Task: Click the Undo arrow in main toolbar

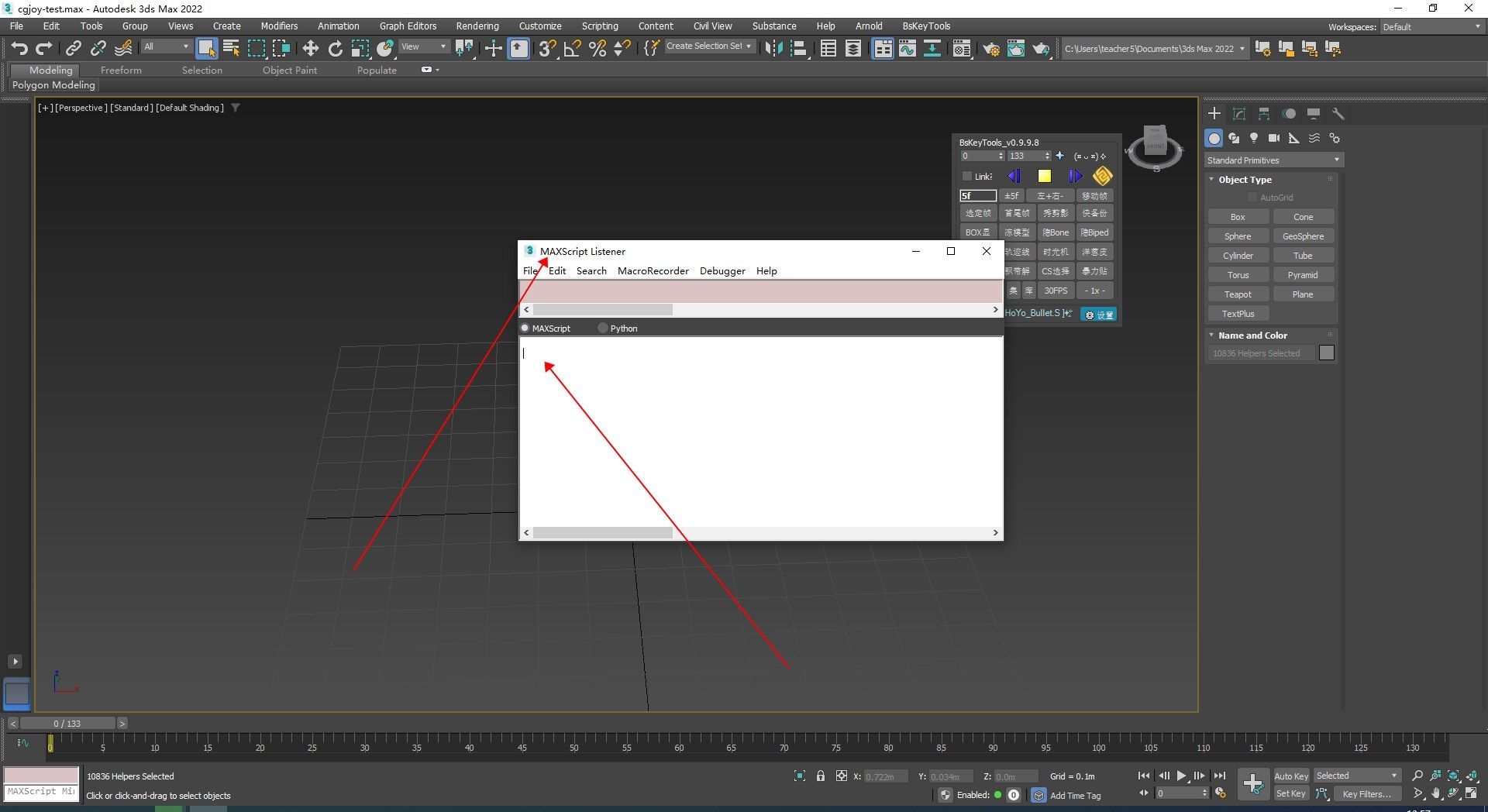Action: coord(19,49)
